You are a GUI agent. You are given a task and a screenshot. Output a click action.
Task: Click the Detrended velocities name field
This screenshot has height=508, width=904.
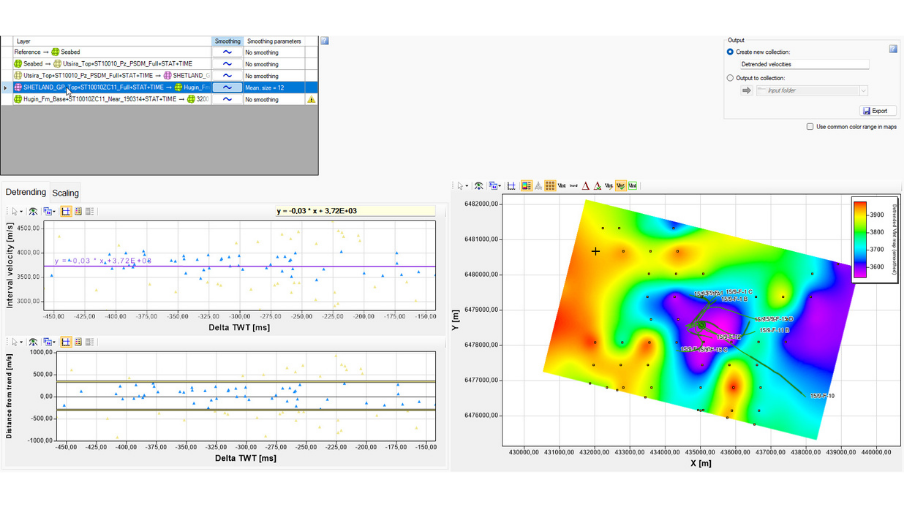pyautogui.click(x=804, y=65)
